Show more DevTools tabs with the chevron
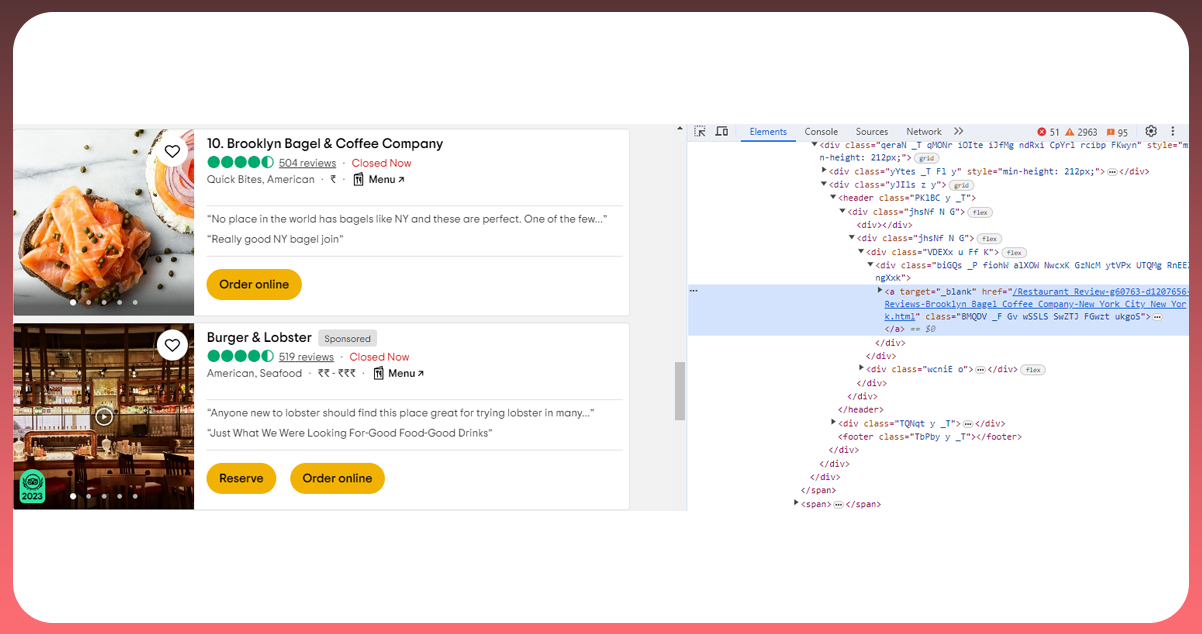The height and width of the screenshot is (634, 1202). pyautogui.click(x=958, y=131)
